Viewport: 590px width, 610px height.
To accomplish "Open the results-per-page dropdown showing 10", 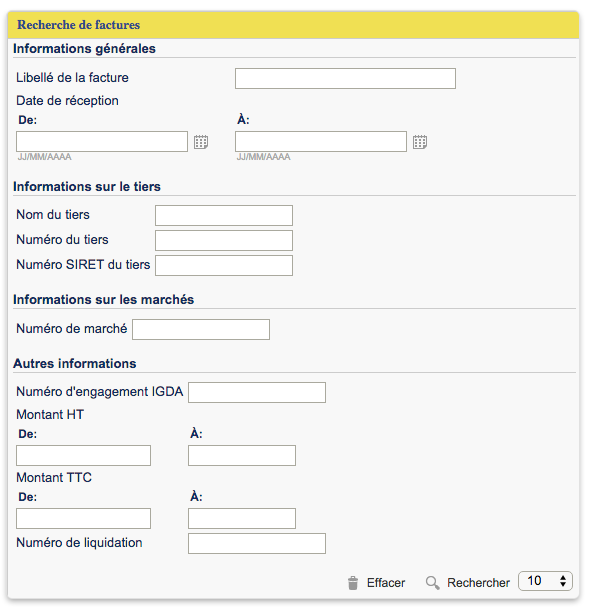I will [545, 581].
